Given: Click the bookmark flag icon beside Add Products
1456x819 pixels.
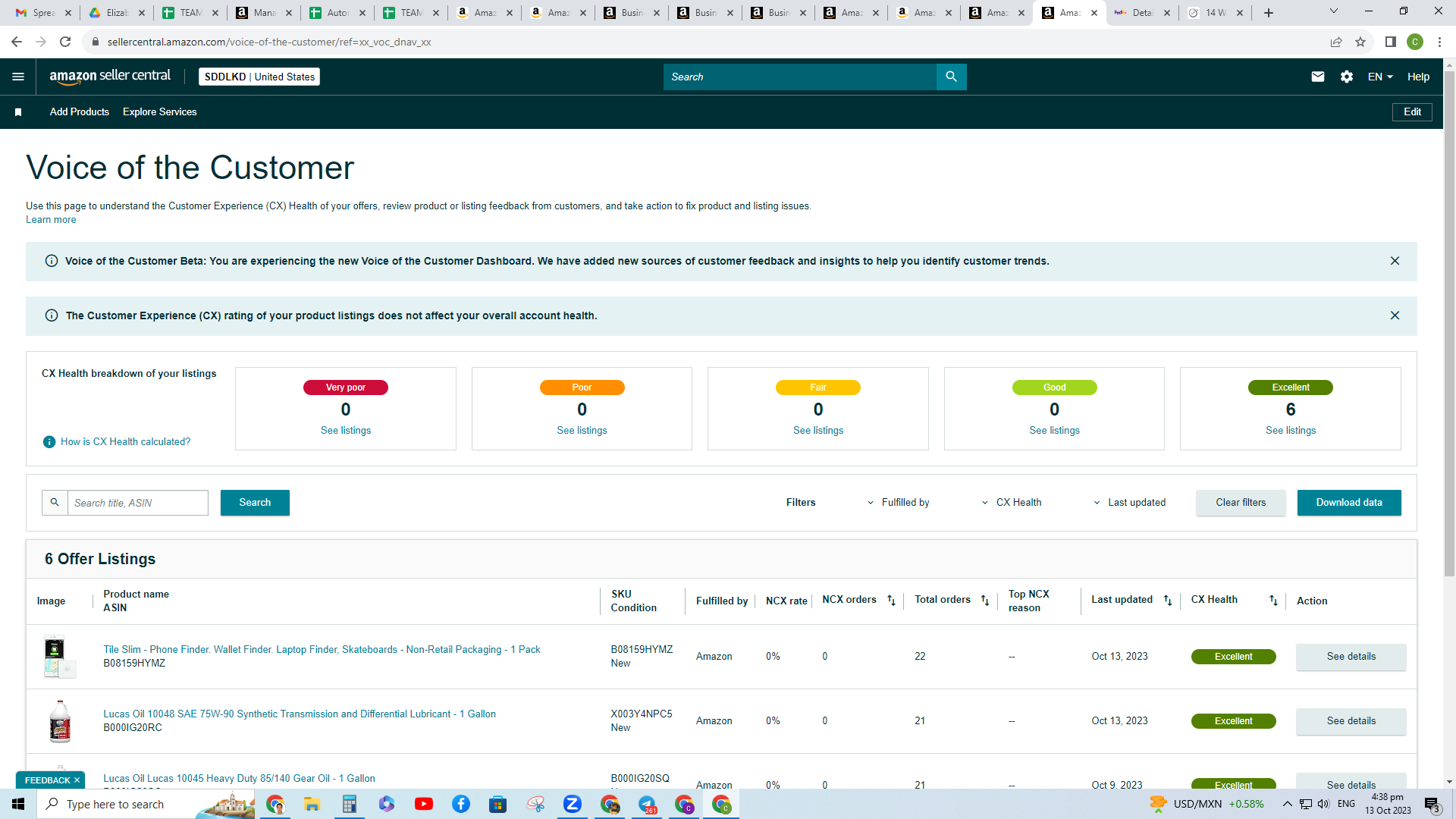Looking at the screenshot, I should (x=18, y=112).
